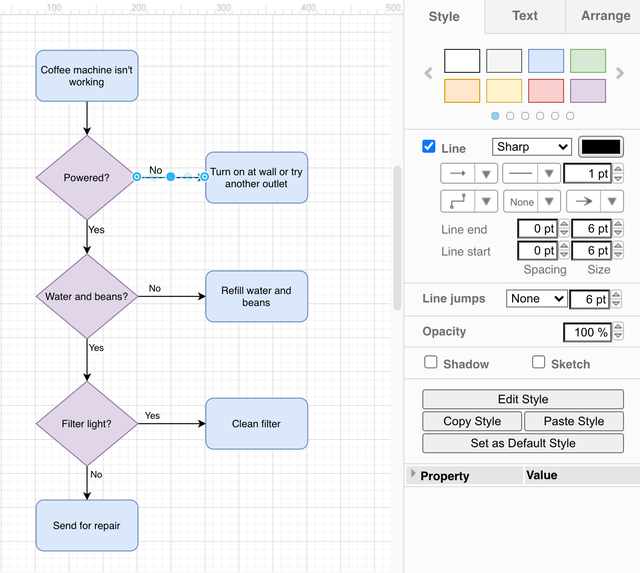Open the connection arrow style picker
The width and height of the screenshot is (640, 573).
469,173
